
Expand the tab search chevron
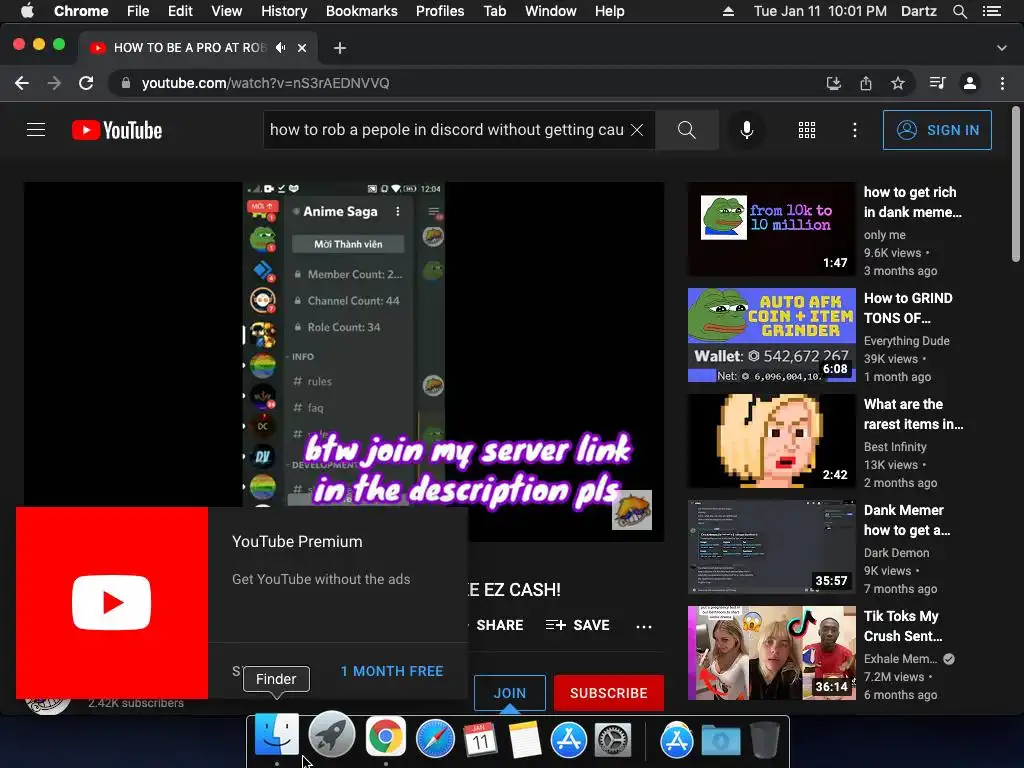click(x=1002, y=48)
